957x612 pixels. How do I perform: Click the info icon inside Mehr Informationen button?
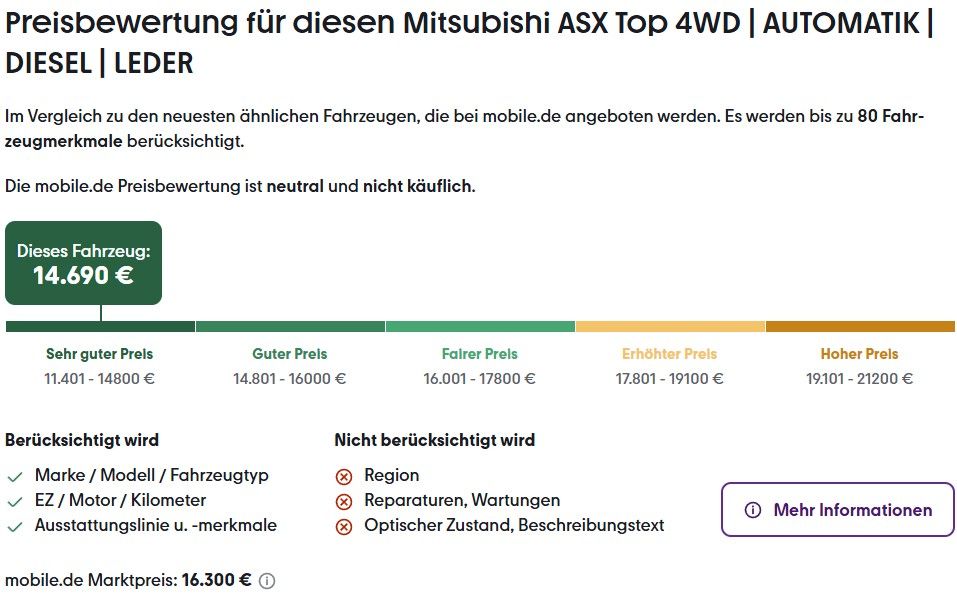point(753,510)
